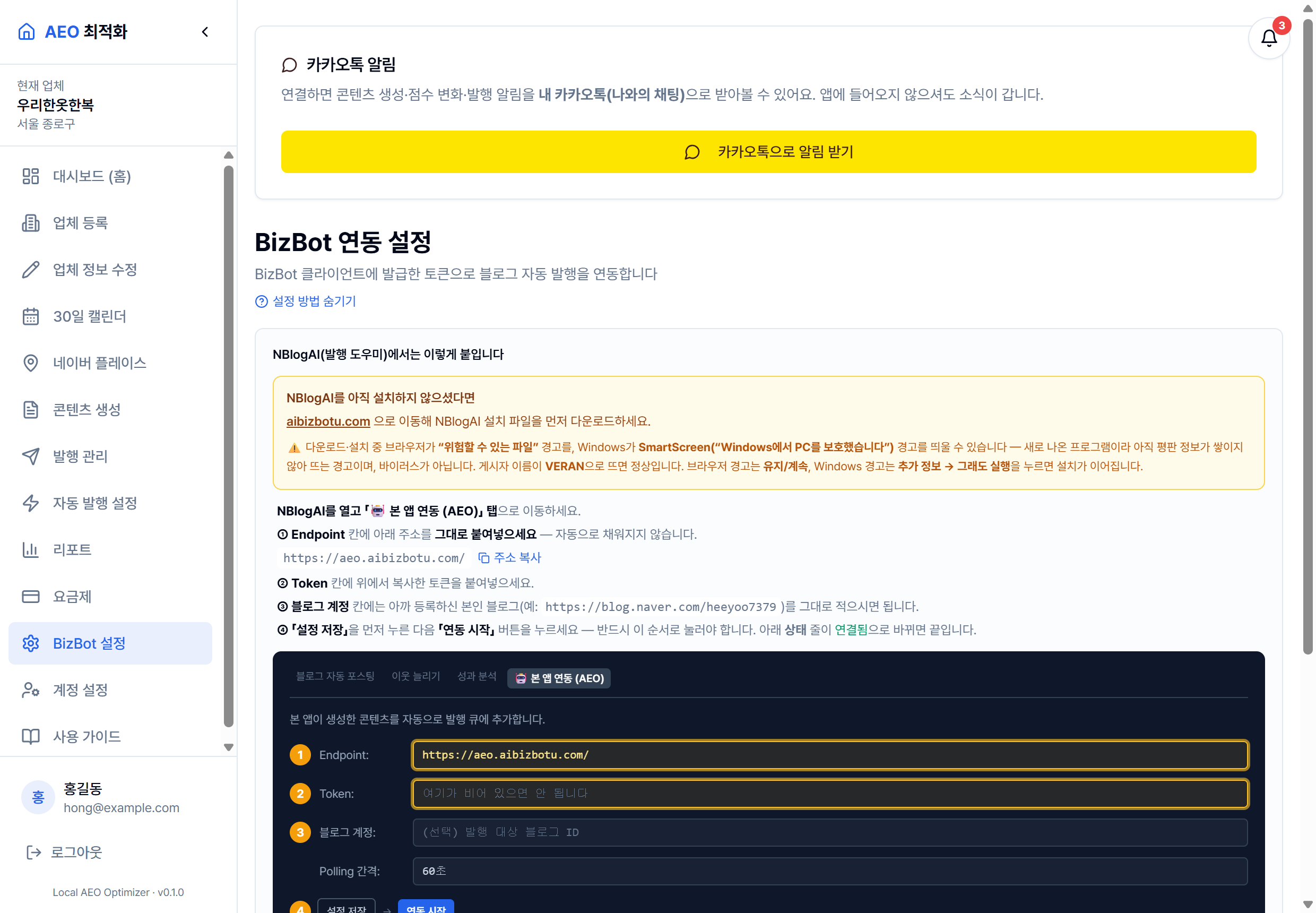The height and width of the screenshot is (913, 1316).
Task: Click the 우리한옷한복 business name
Action: click(x=56, y=105)
